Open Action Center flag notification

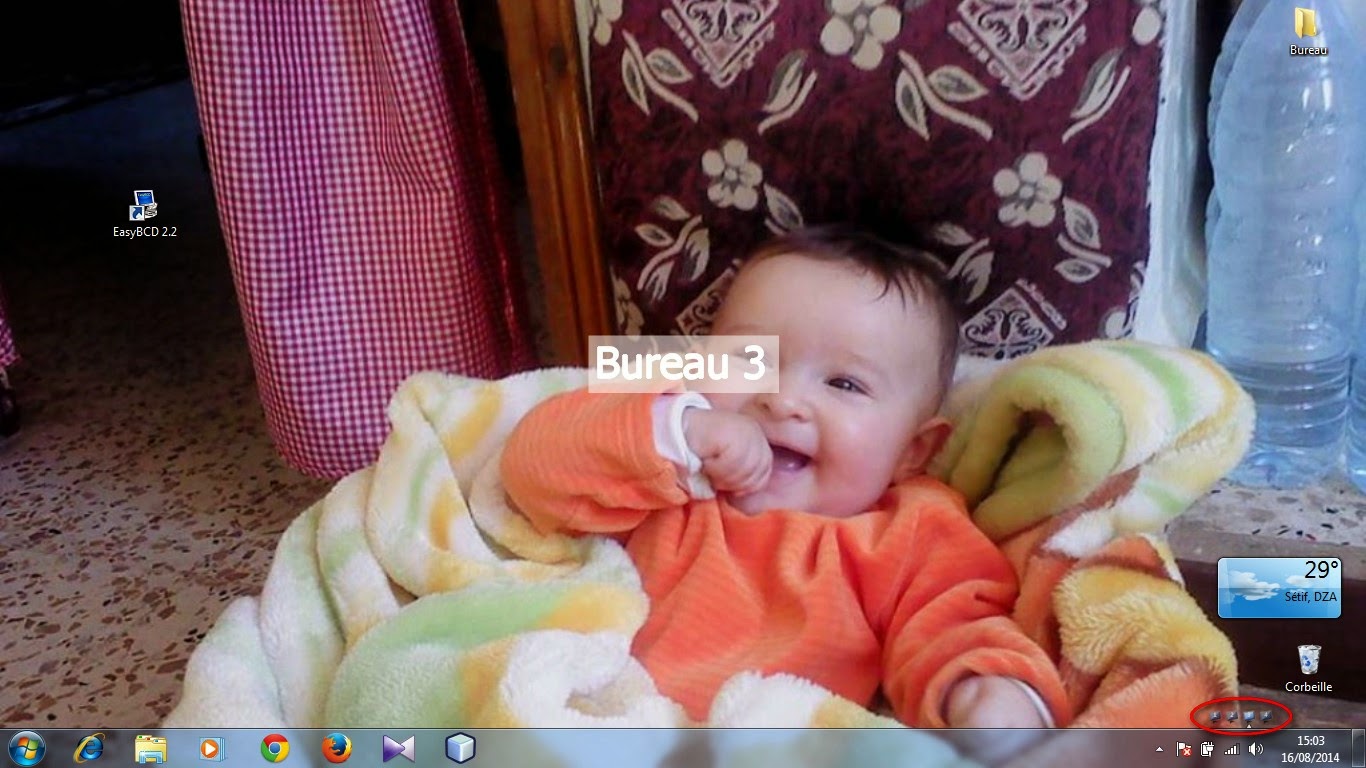click(x=1183, y=749)
